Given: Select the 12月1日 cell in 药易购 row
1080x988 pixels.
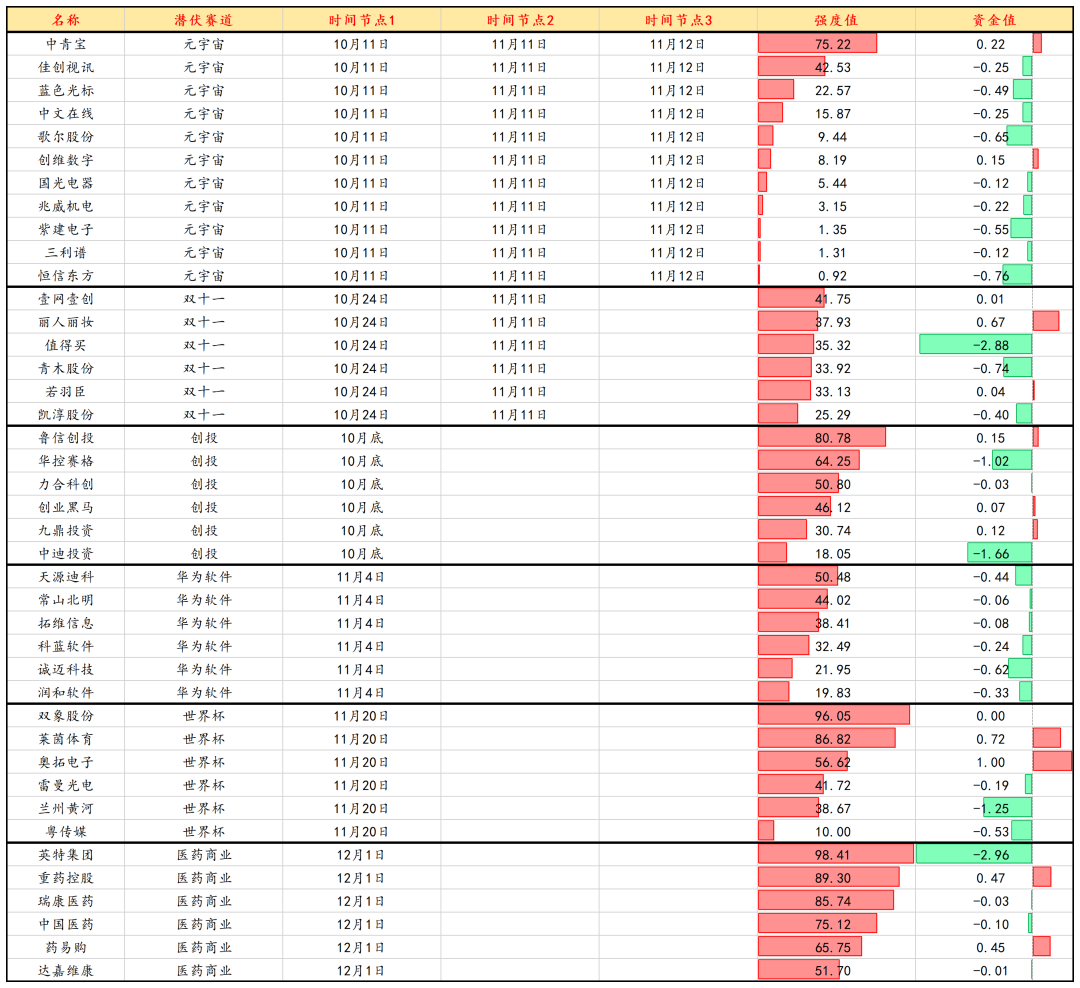Looking at the screenshot, I should tap(361, 947).
